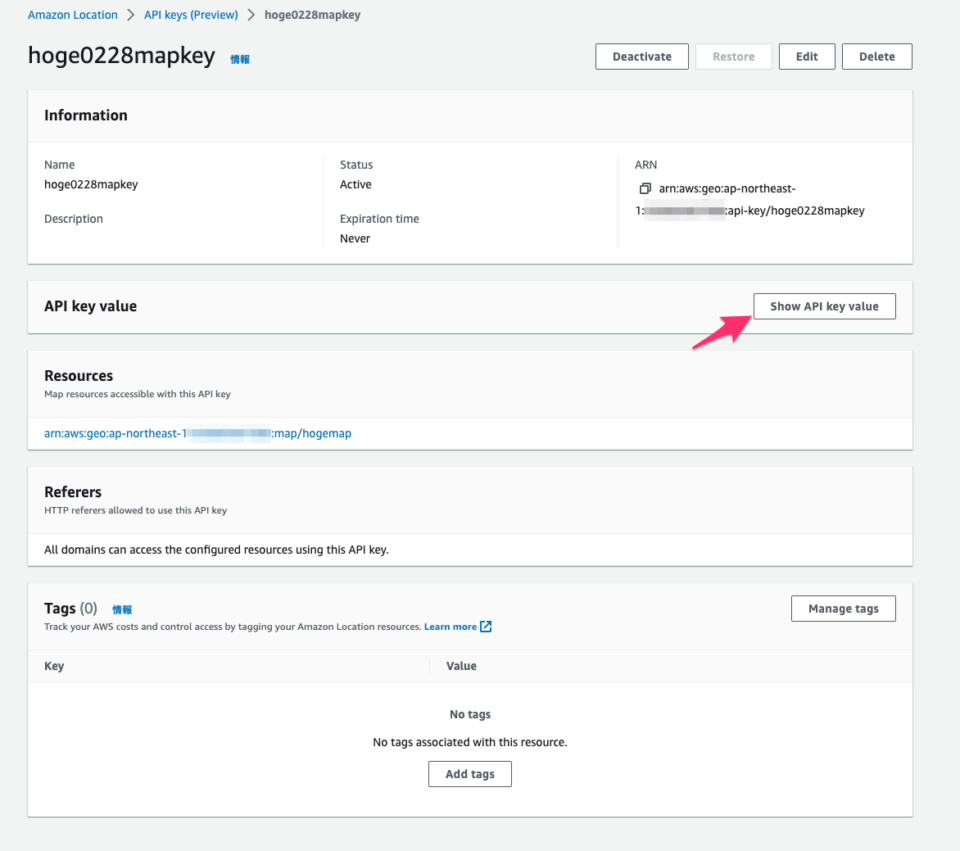Click the Value column header in Tags table
This screenshot has width=960, height=851.
[462, 665]
